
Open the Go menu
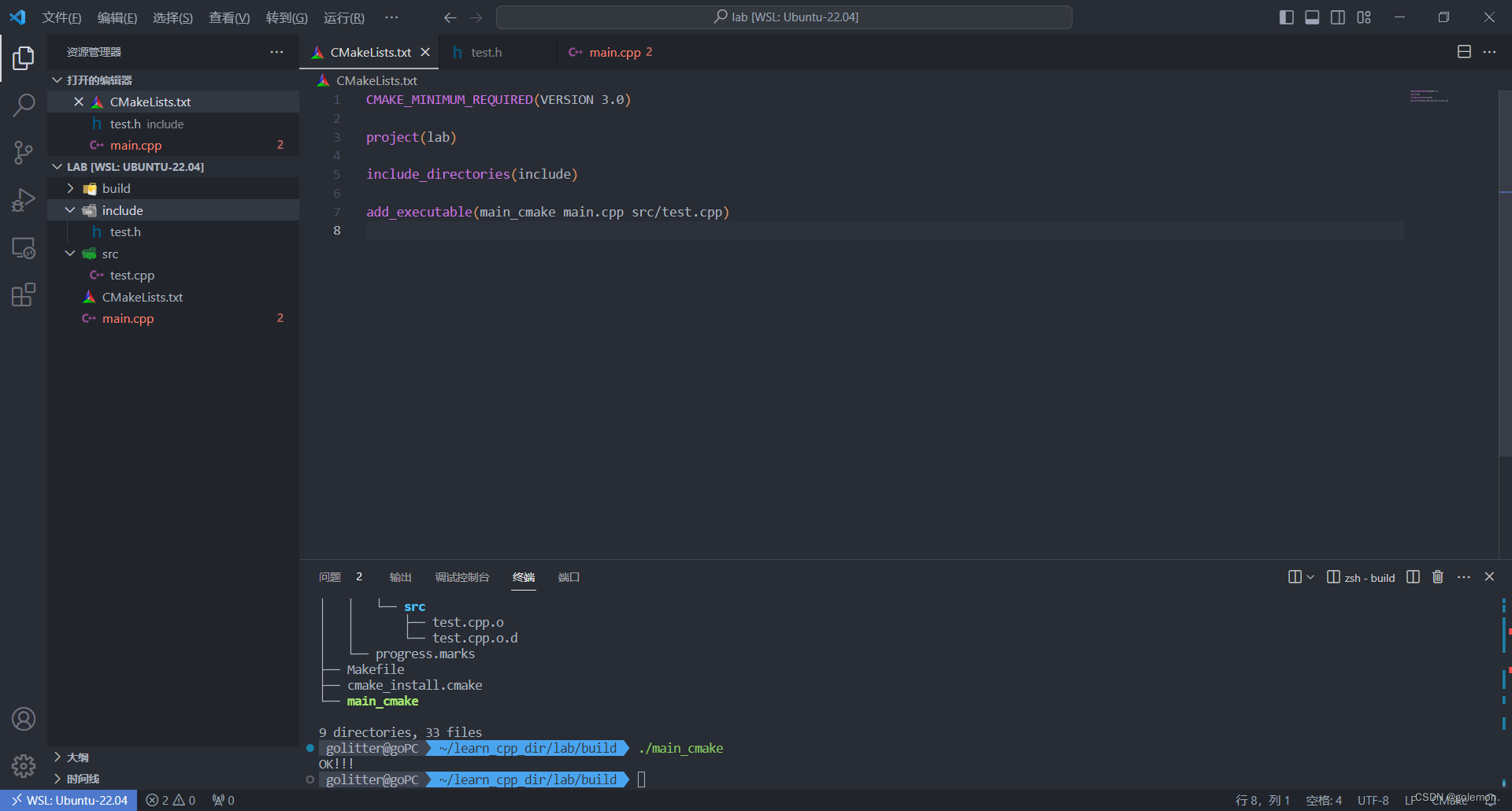click(x=287, y=17)
